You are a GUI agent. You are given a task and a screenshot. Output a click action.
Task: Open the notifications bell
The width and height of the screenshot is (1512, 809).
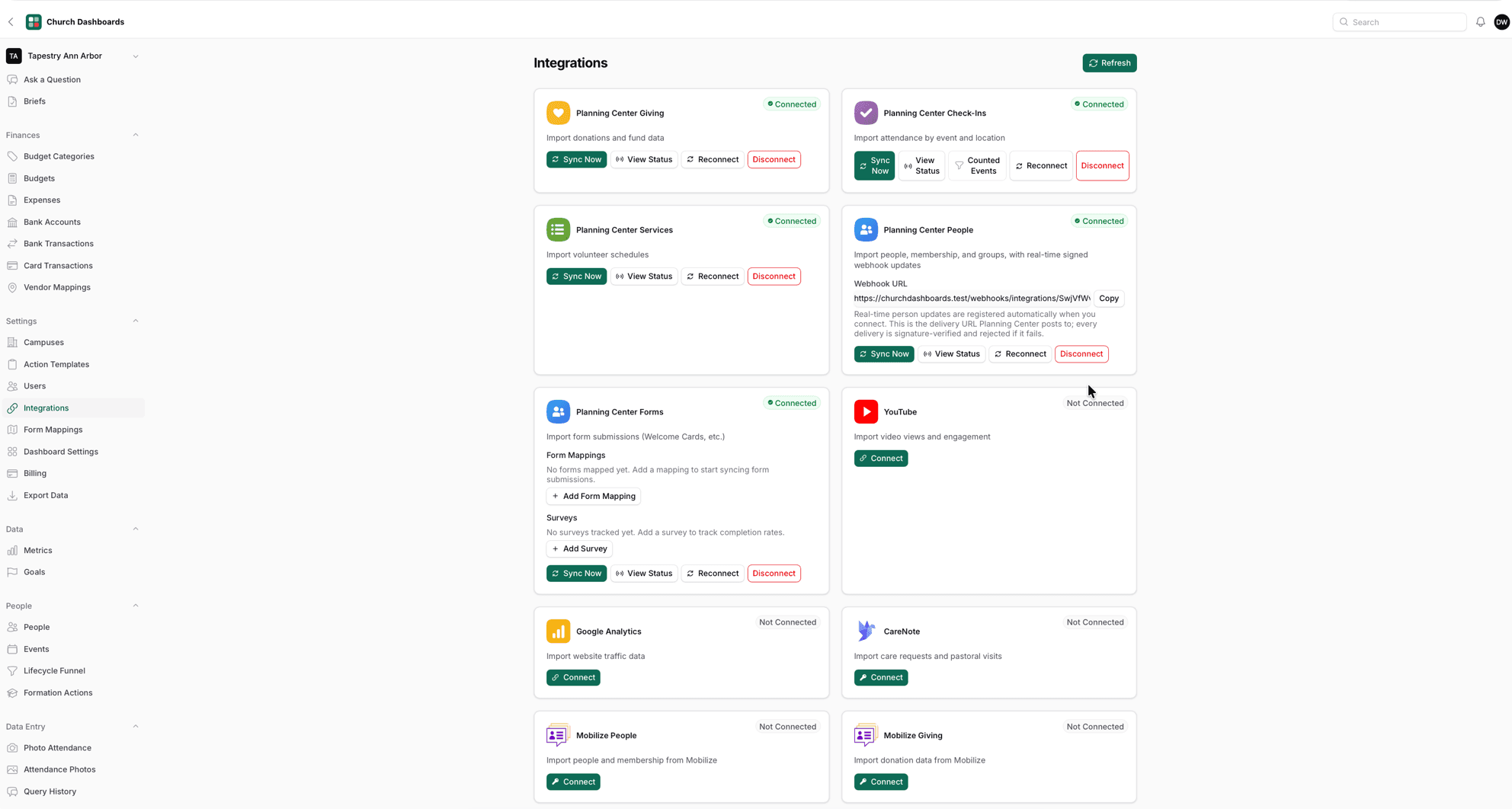coord(1480,22)
